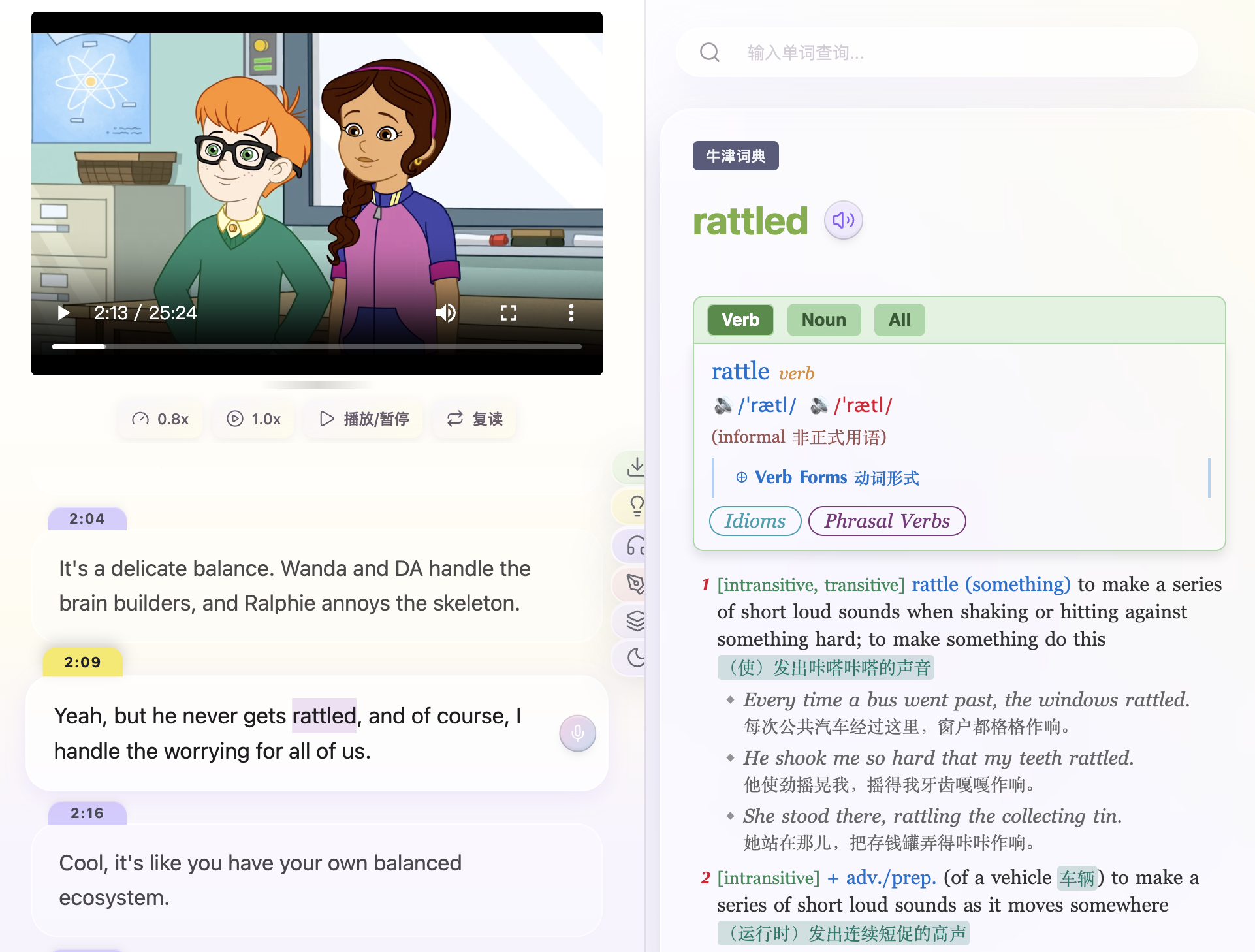This screenshot has height=952, width=1255.
Task: Toggle dark mode moon icon
Action: (636, 658)
